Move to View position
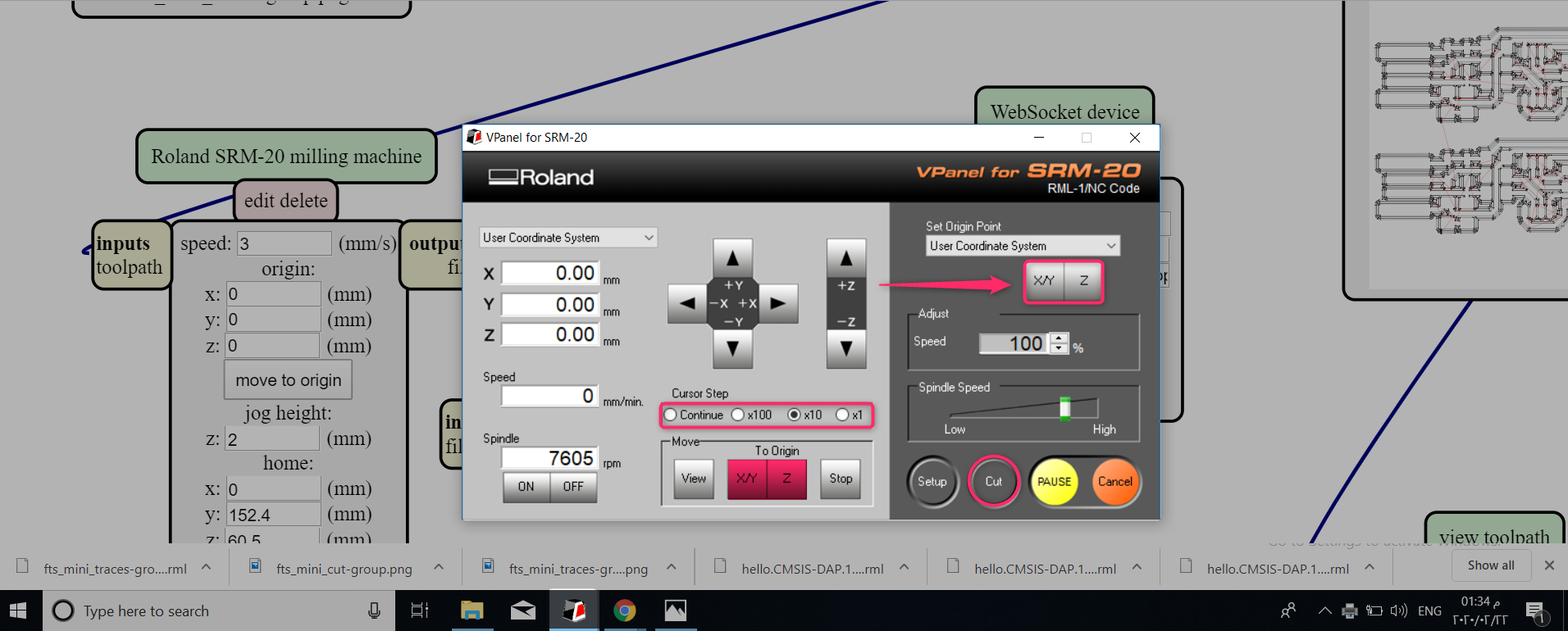 [x=694, y=479]
